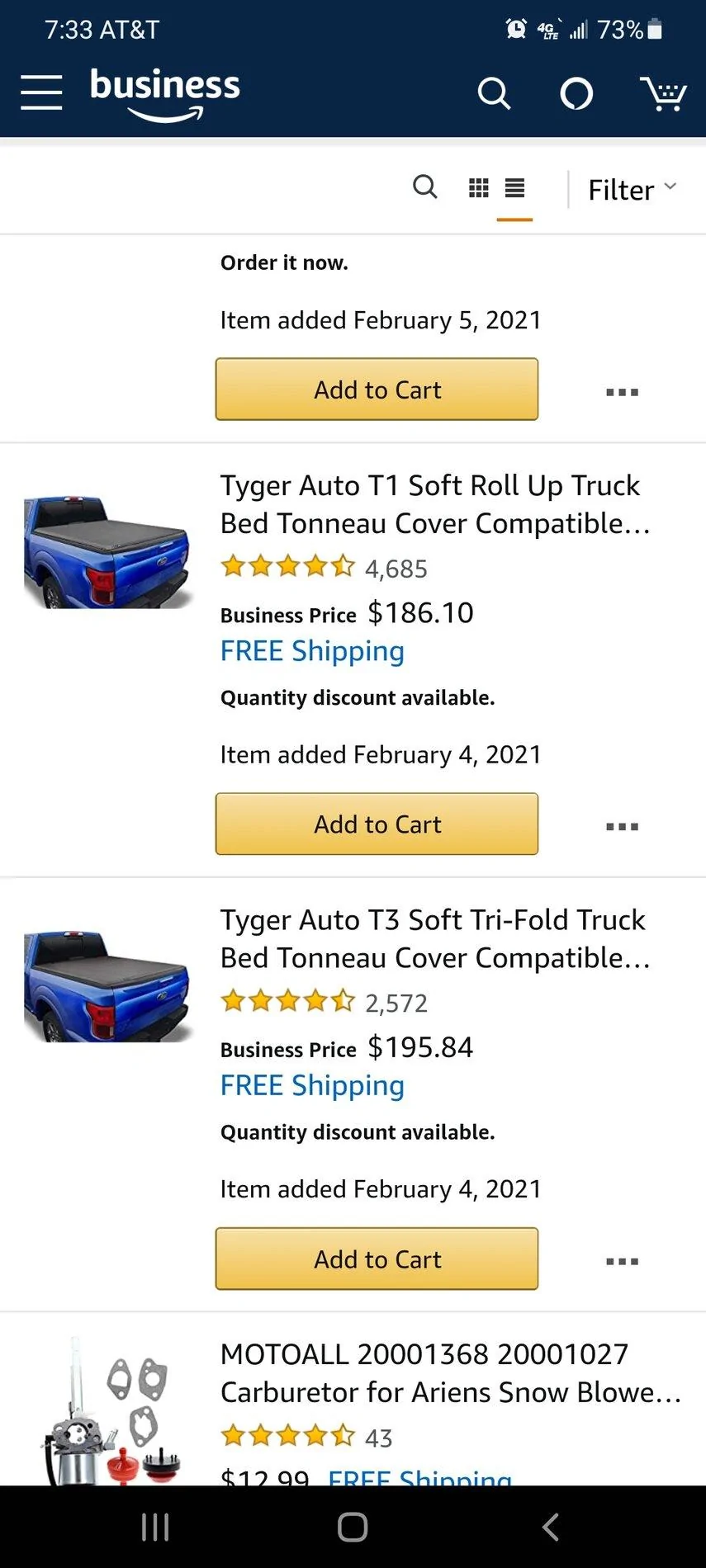This screenshot has height=1568, width=706.
Task: Tap Android recent apps button
Action: (155, 1527)
